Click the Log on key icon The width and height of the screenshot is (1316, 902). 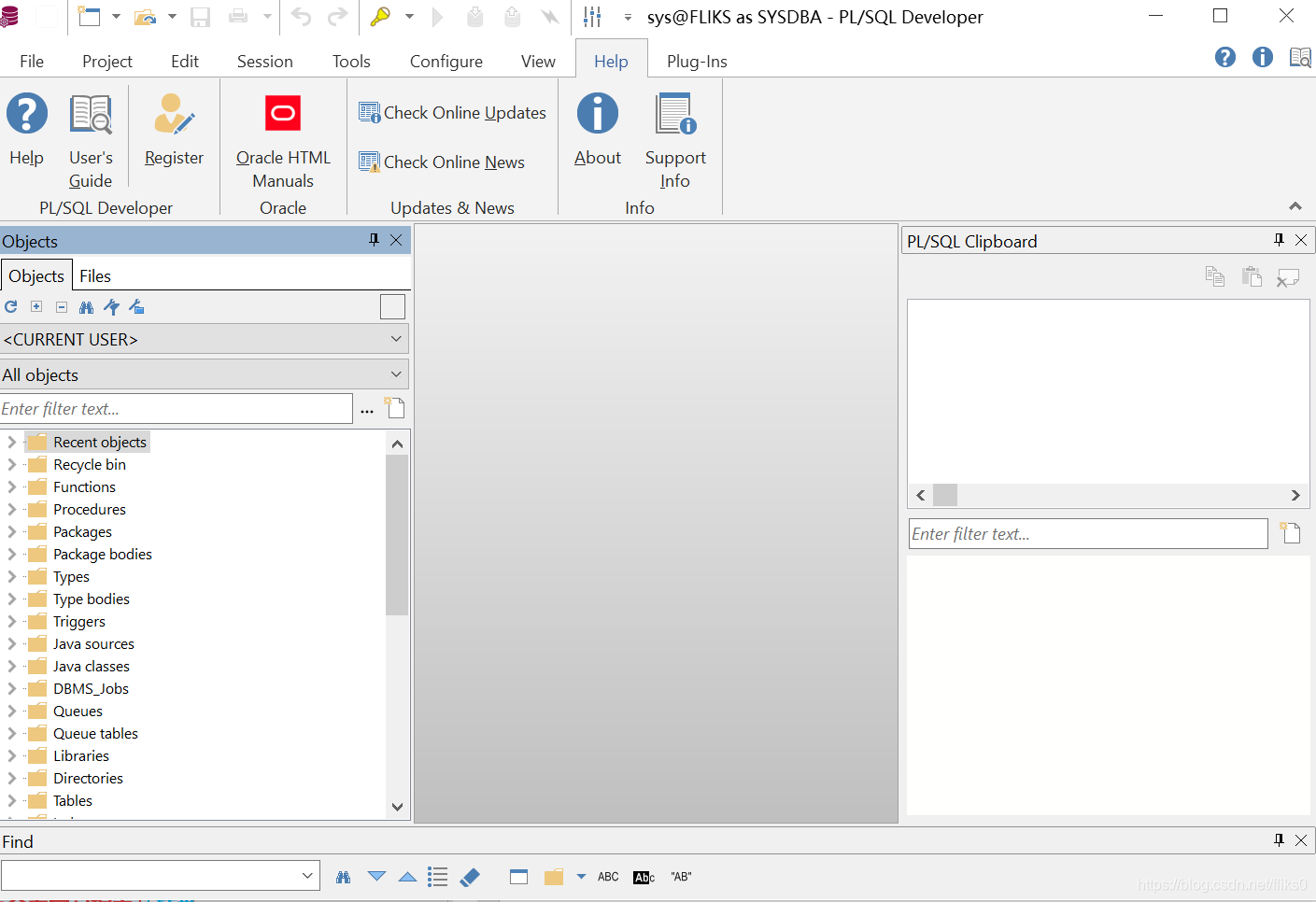(x=380, y=16)
